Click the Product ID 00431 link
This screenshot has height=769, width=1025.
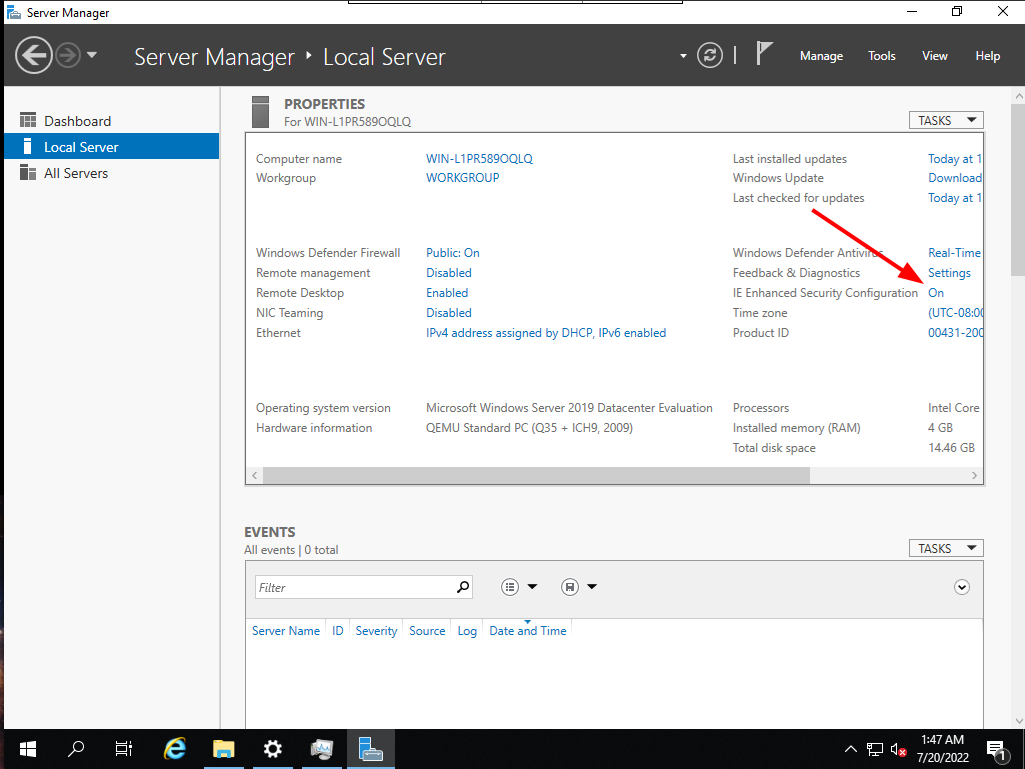(x=955, y=333)
